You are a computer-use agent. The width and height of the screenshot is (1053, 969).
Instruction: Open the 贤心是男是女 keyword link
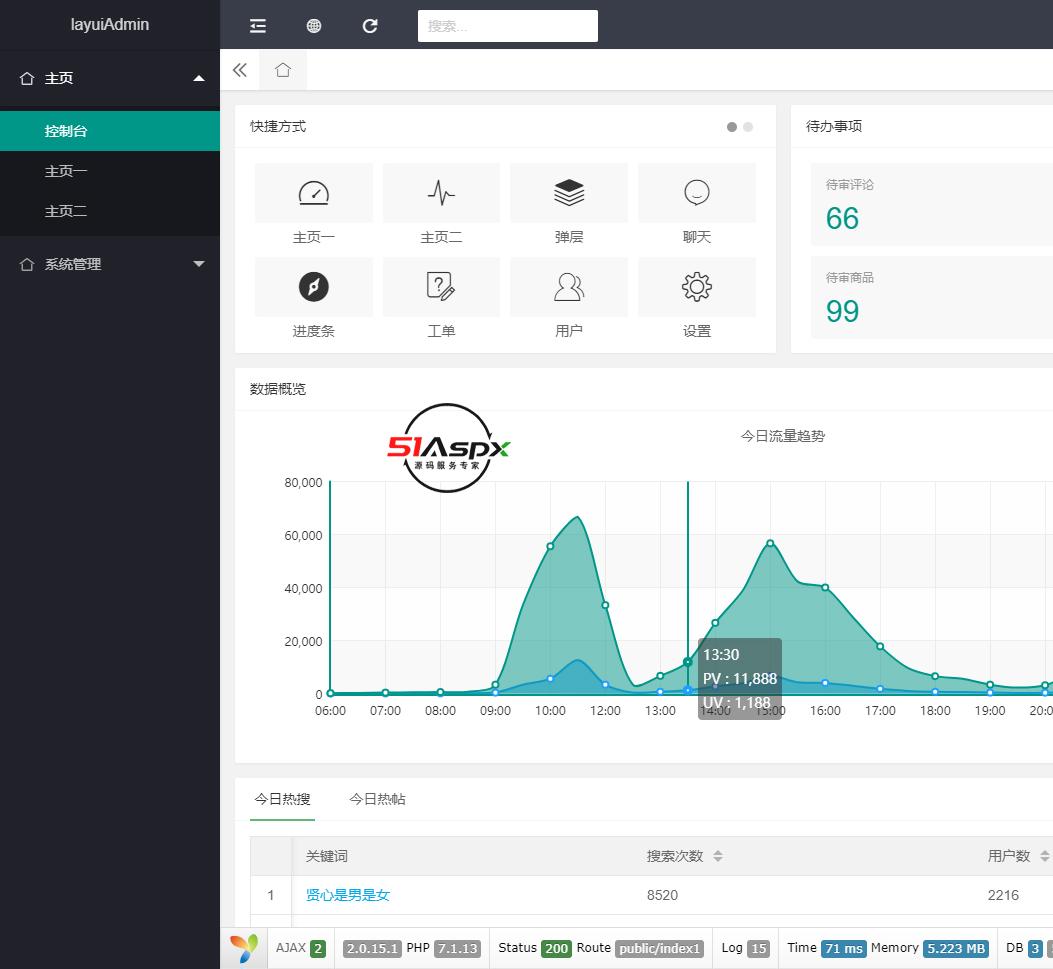[347, 895]
